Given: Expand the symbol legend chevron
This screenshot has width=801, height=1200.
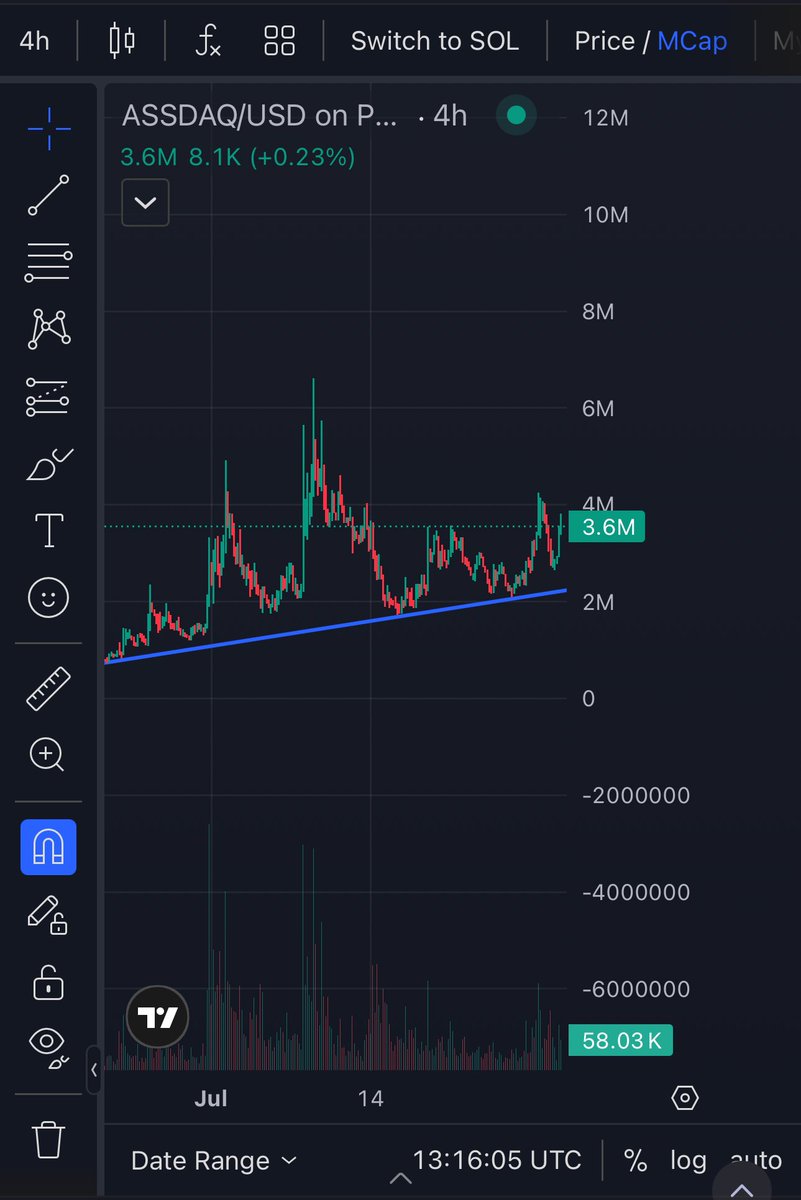Looking at the screenshot, I should 145,202.
